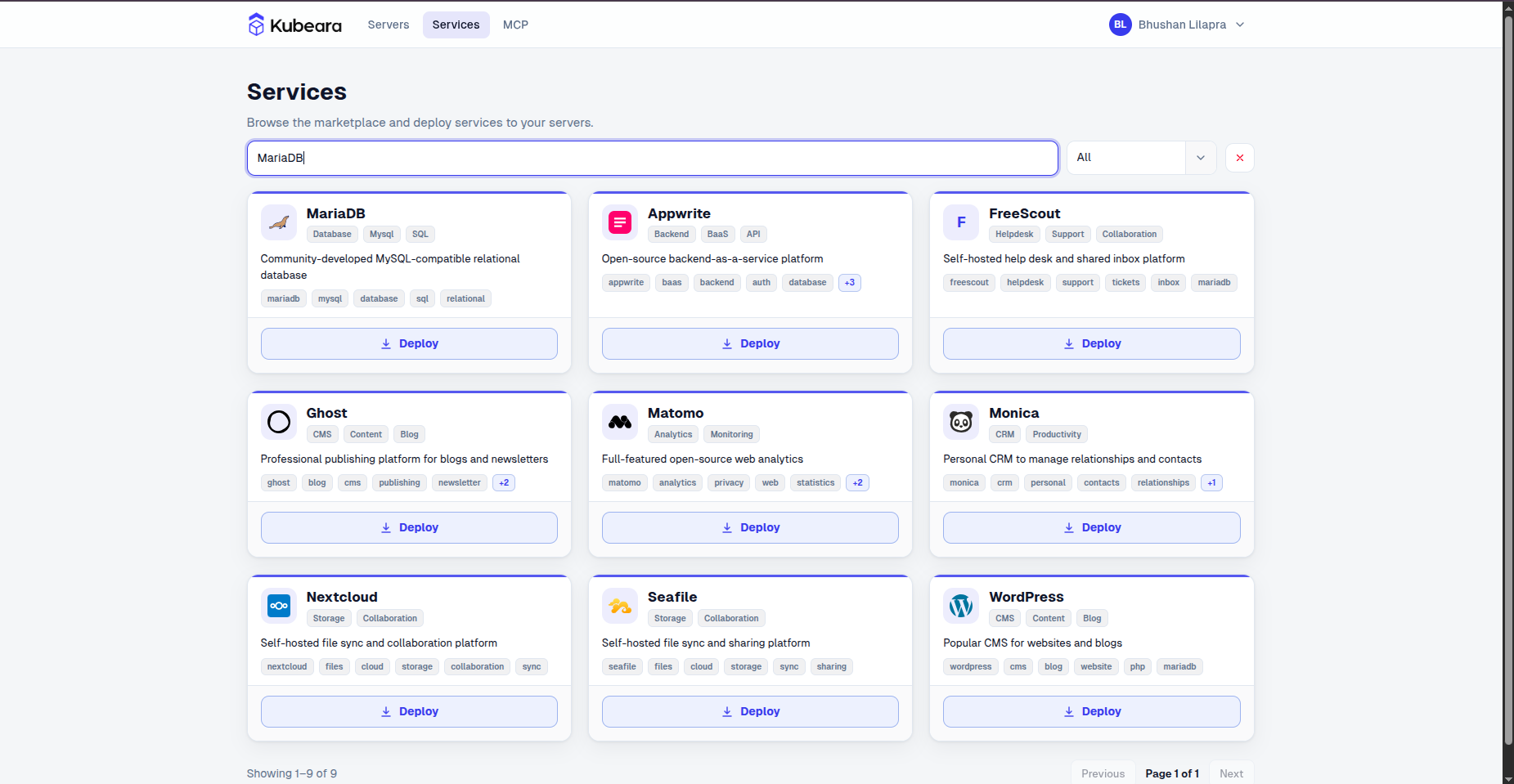
Task: Click the BL user avatar
Action: pos(1121,25)
